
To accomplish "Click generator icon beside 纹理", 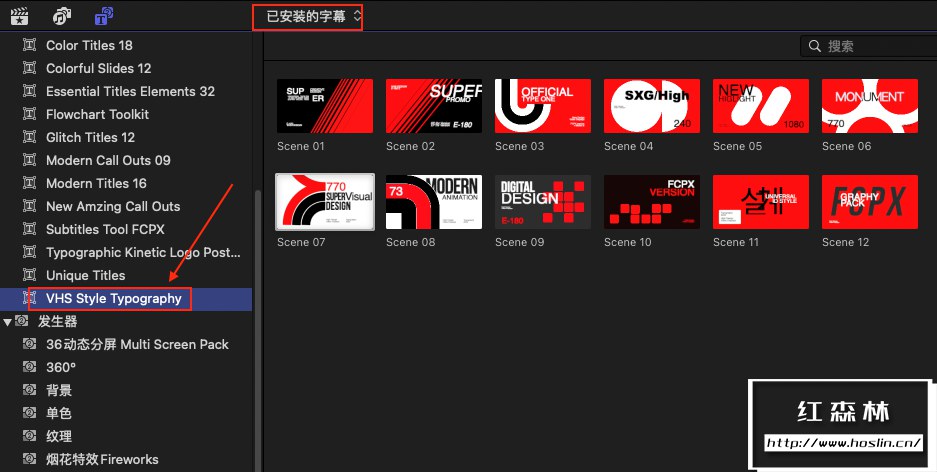I will (29, 436).
